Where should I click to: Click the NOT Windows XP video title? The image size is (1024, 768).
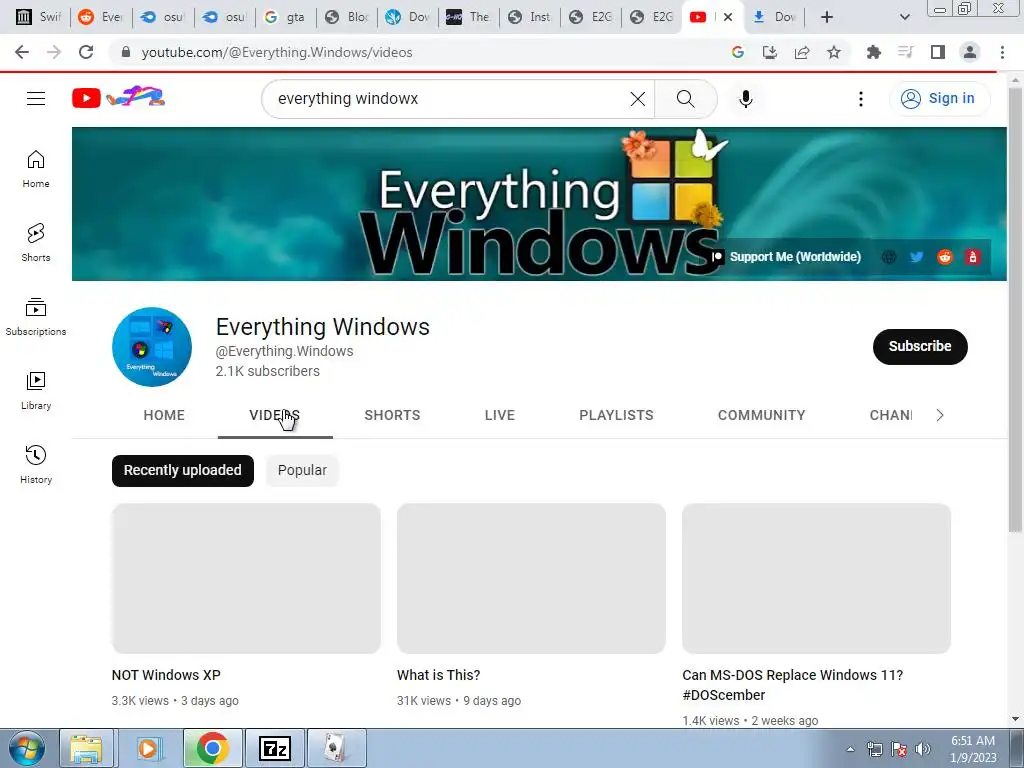pos(167,675)
